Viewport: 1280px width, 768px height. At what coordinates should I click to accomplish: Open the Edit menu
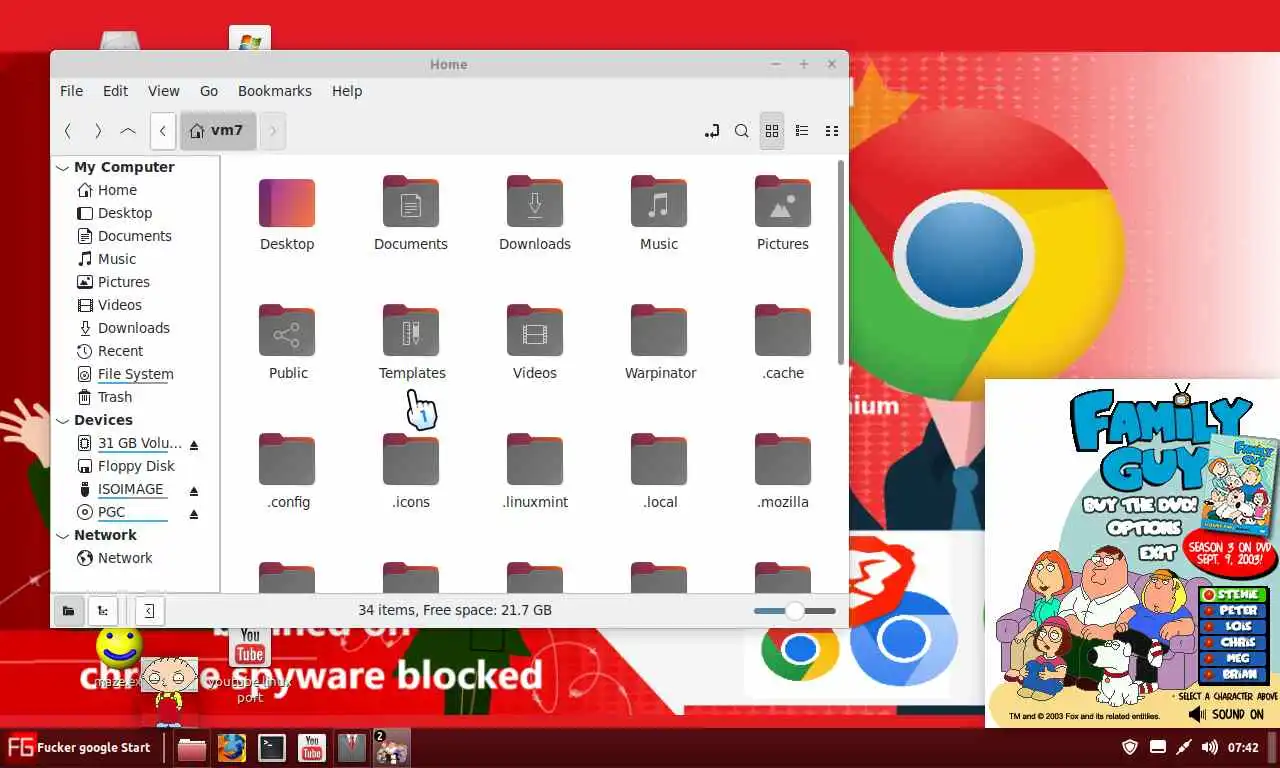116,91
